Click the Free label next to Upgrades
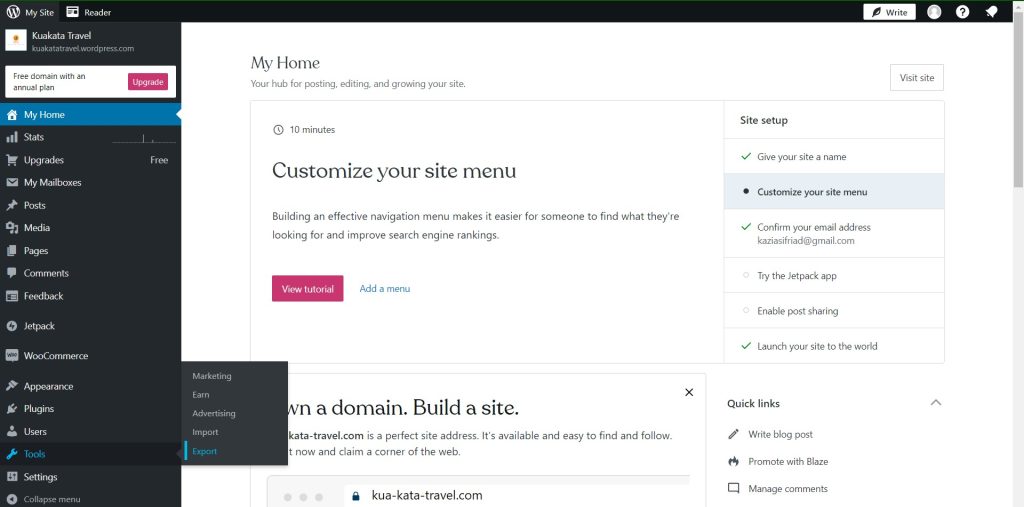Screen dimensions: 1024x507 click(159, 160)
